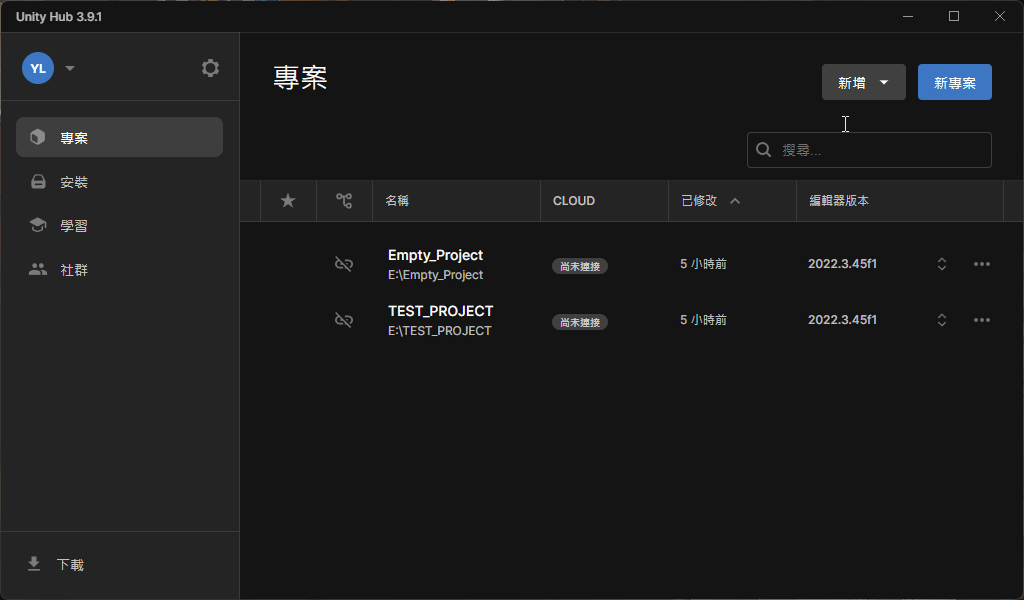Click the 新專案 button
Screen dimensions: 1024x600
tap(954, 82)
